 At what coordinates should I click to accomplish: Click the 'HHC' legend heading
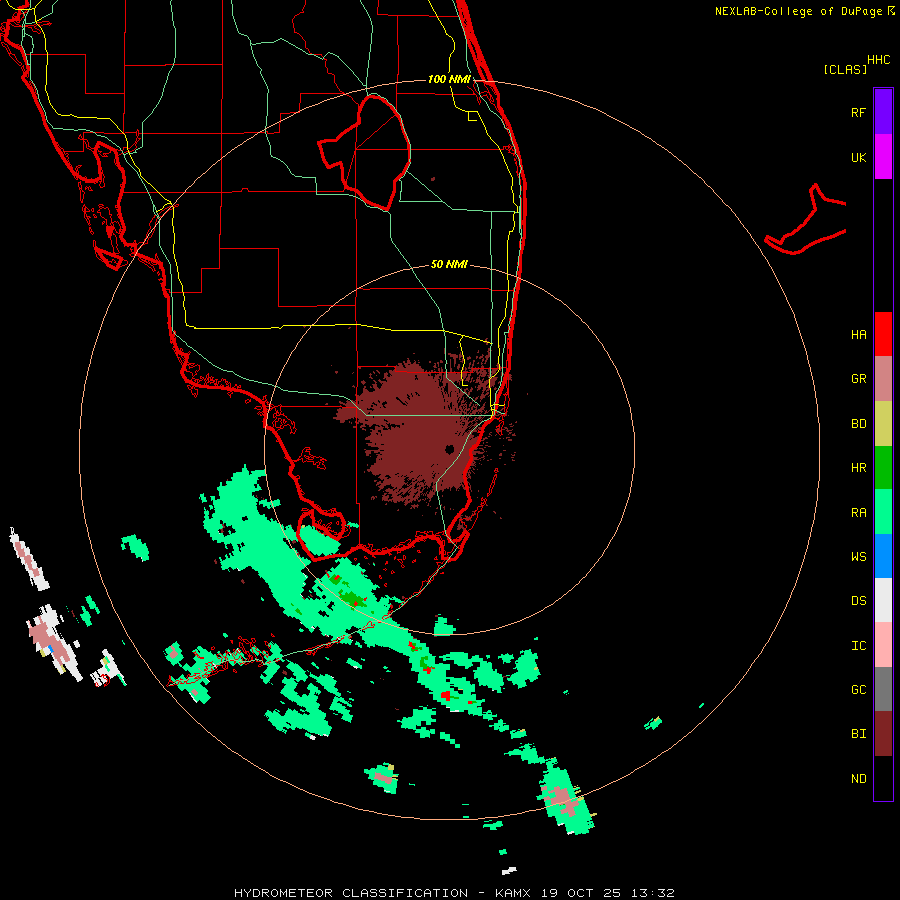click(879, 60)
